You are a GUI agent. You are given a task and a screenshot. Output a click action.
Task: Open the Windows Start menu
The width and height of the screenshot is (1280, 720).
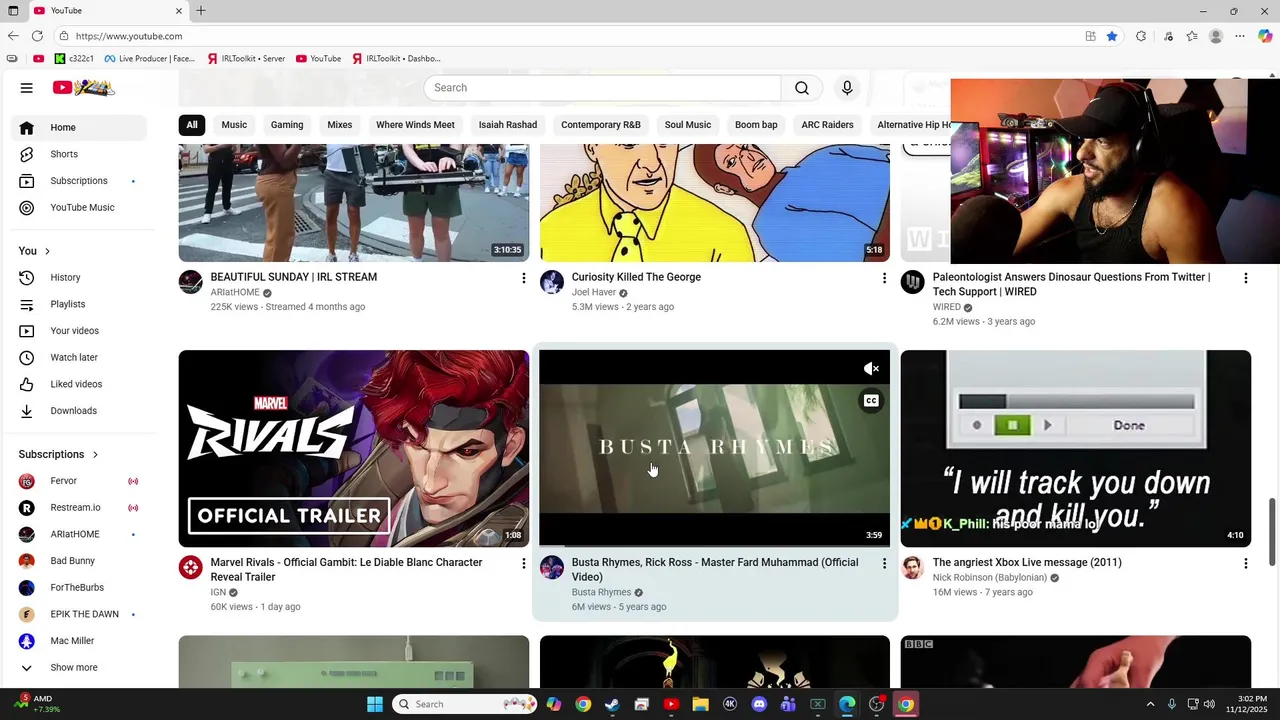tap(374, 704)
